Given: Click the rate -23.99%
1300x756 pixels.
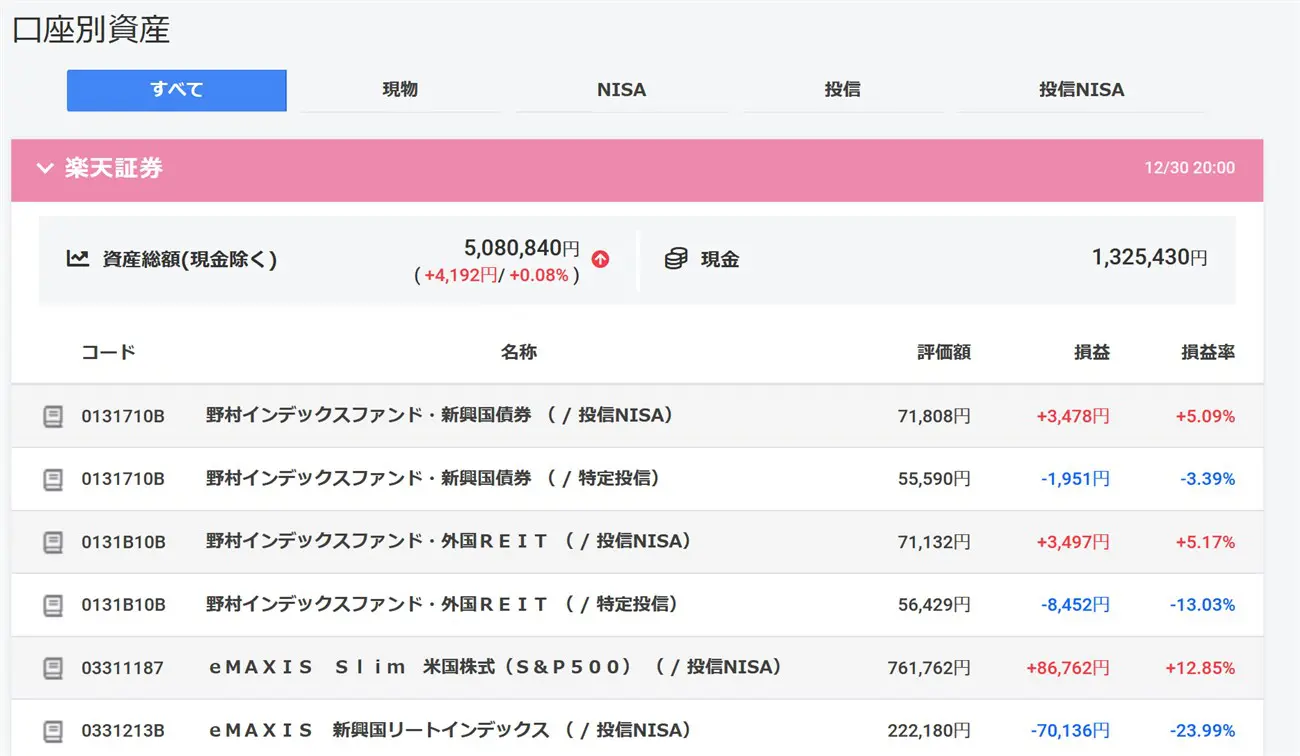Looking at the screenshot, I should click(1202, 731).
